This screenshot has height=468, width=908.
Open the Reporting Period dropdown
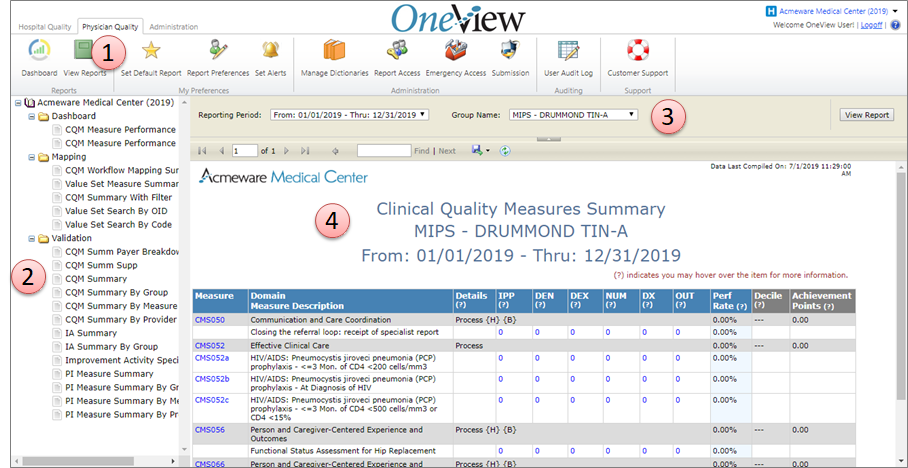[x=349, y=115]
